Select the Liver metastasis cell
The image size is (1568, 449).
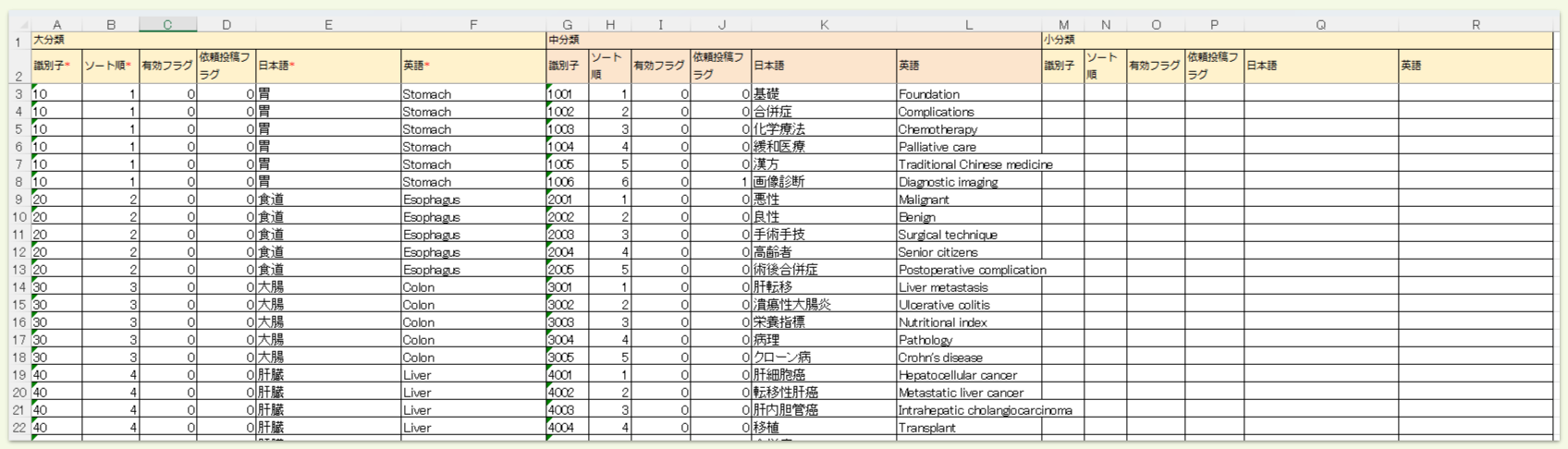point(969,286)
